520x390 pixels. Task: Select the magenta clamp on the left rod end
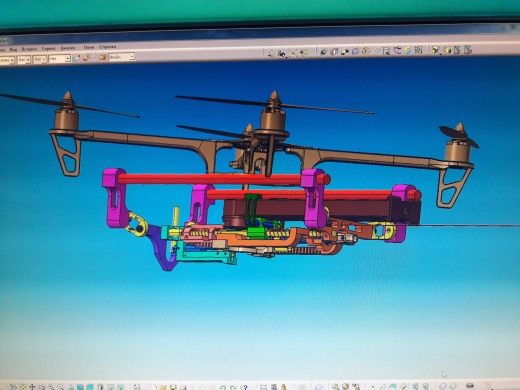click(115, 197)
